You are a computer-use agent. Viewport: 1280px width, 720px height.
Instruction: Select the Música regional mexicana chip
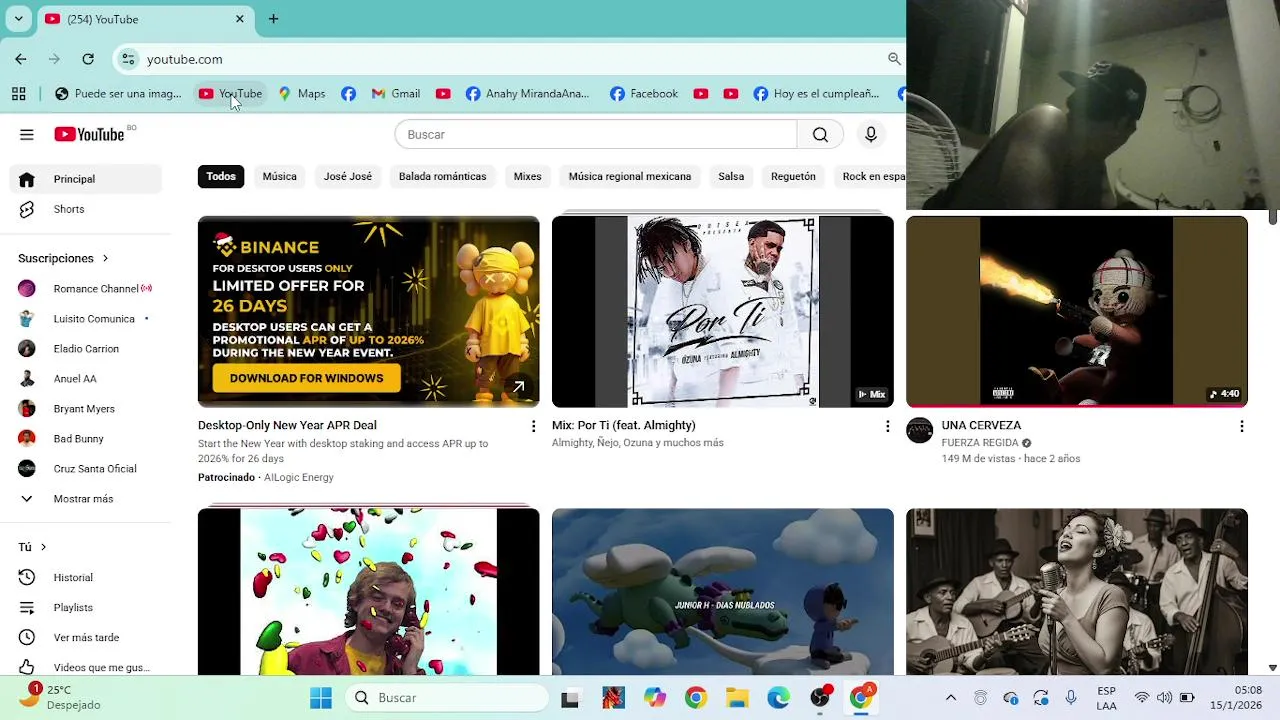(x=630, y=176)
